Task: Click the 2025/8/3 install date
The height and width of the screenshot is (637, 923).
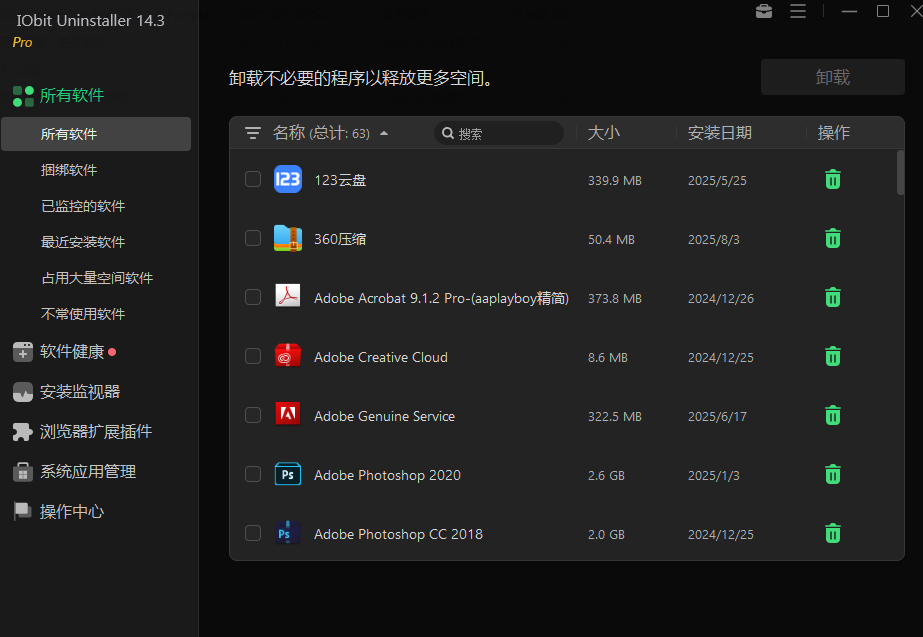Action: pos(713,240)
